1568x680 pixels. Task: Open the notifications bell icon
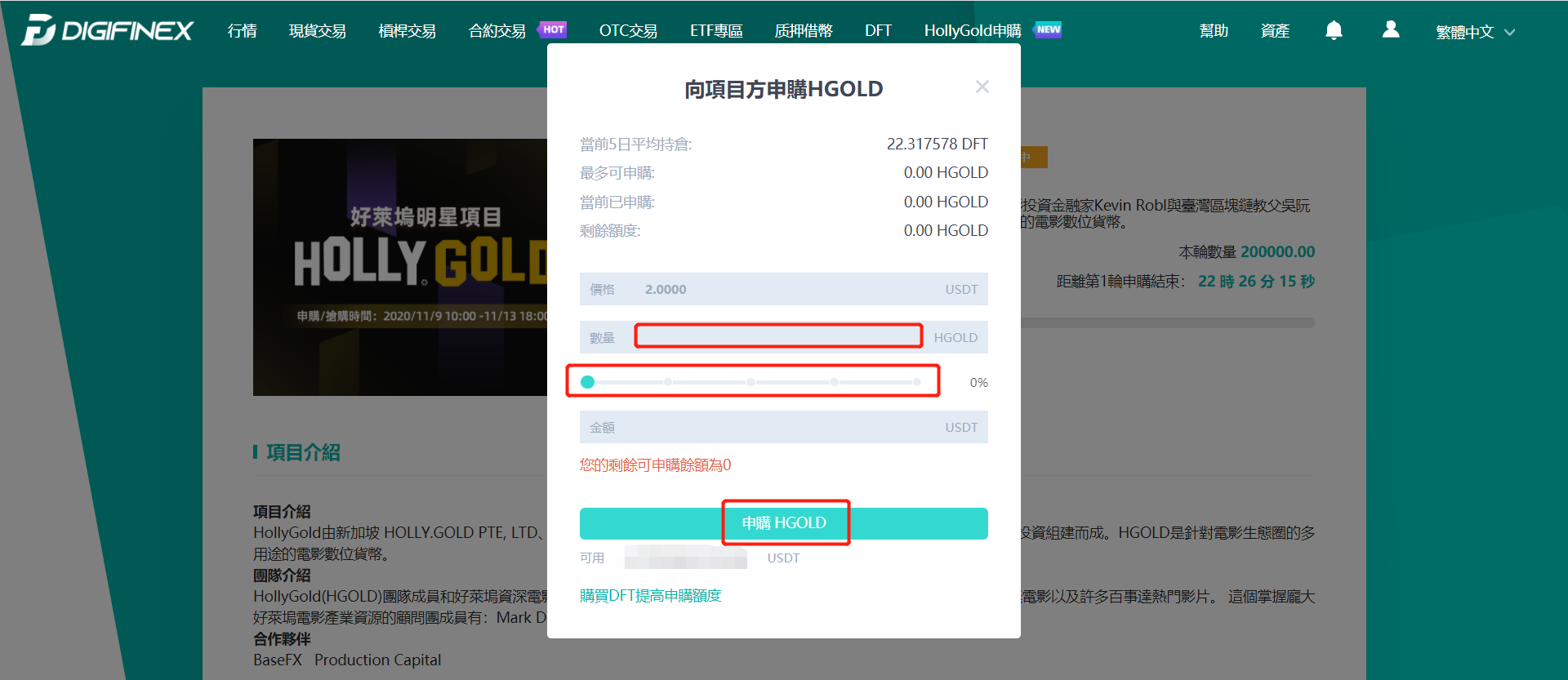point(1334,30)
